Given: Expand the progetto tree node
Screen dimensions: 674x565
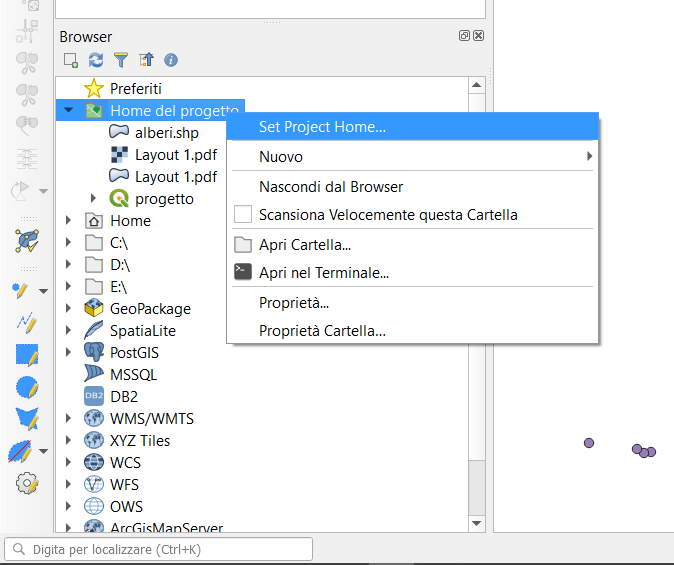Looking at the screenshot, I should (94, 199).
